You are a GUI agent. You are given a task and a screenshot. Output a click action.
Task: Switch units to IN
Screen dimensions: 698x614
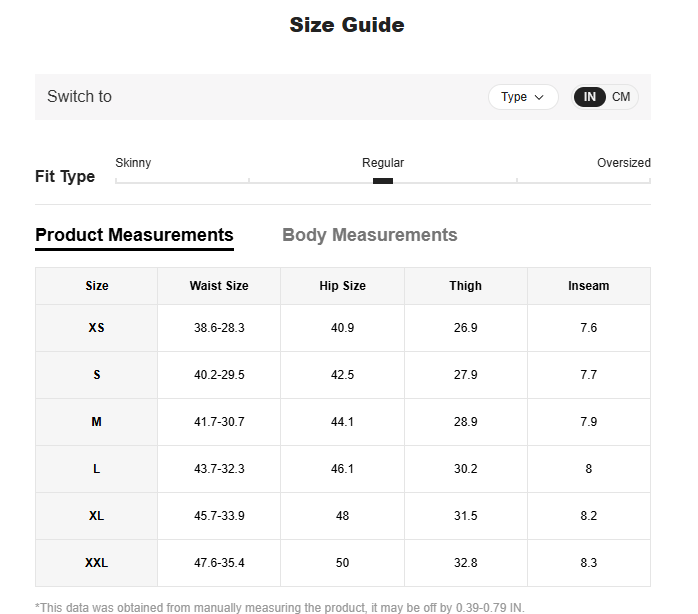[x=590, y=97]
